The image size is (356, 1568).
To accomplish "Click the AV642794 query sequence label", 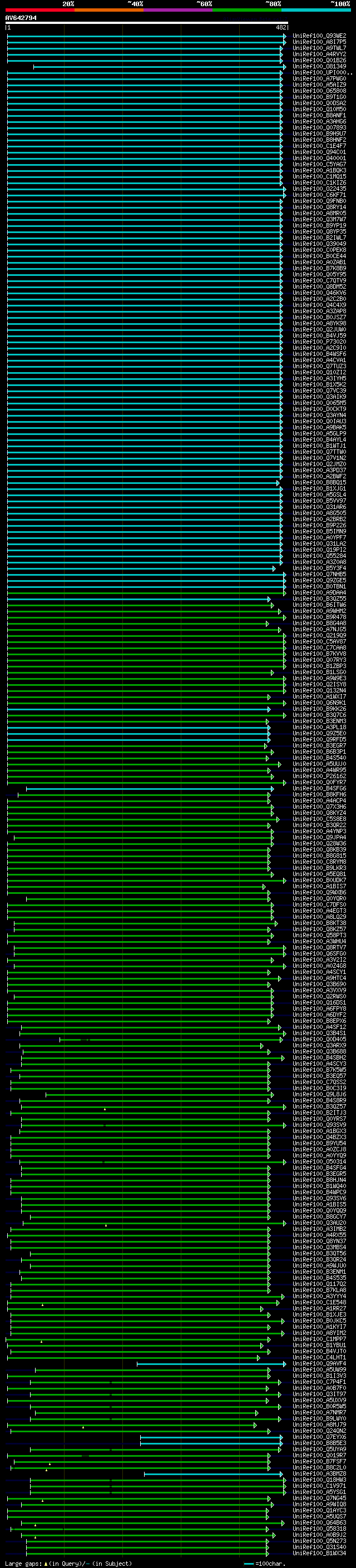I will pos(21,18).
